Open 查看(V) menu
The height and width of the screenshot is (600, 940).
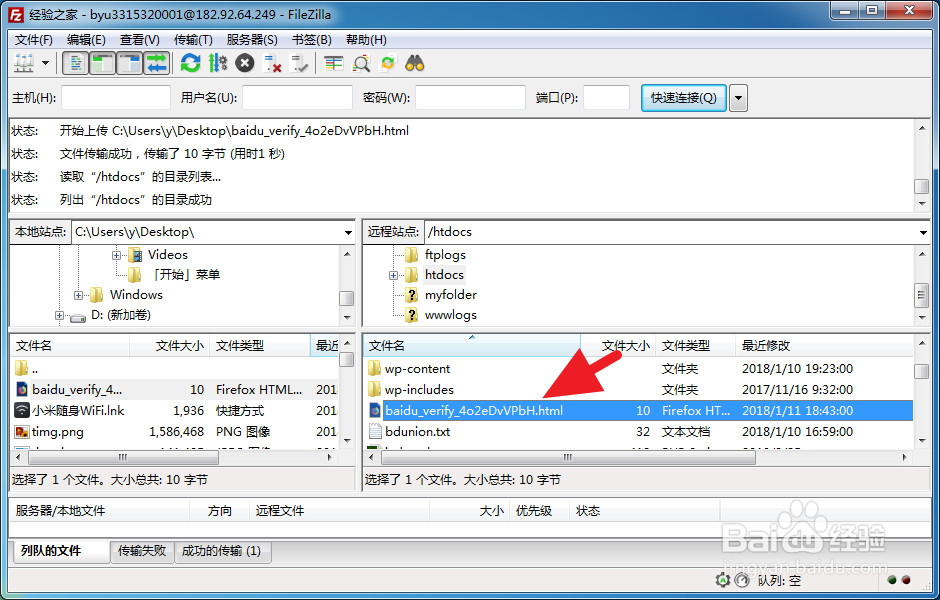[140, 40]
